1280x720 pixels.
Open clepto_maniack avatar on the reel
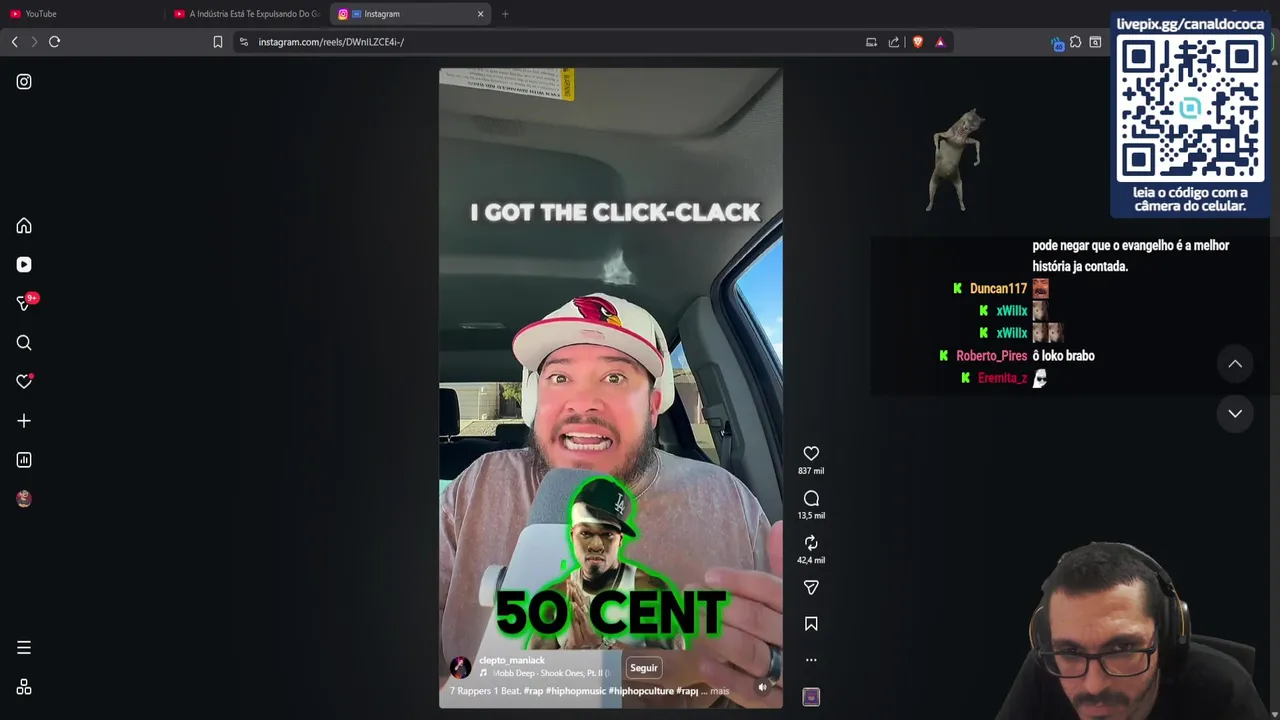(460, 667)
